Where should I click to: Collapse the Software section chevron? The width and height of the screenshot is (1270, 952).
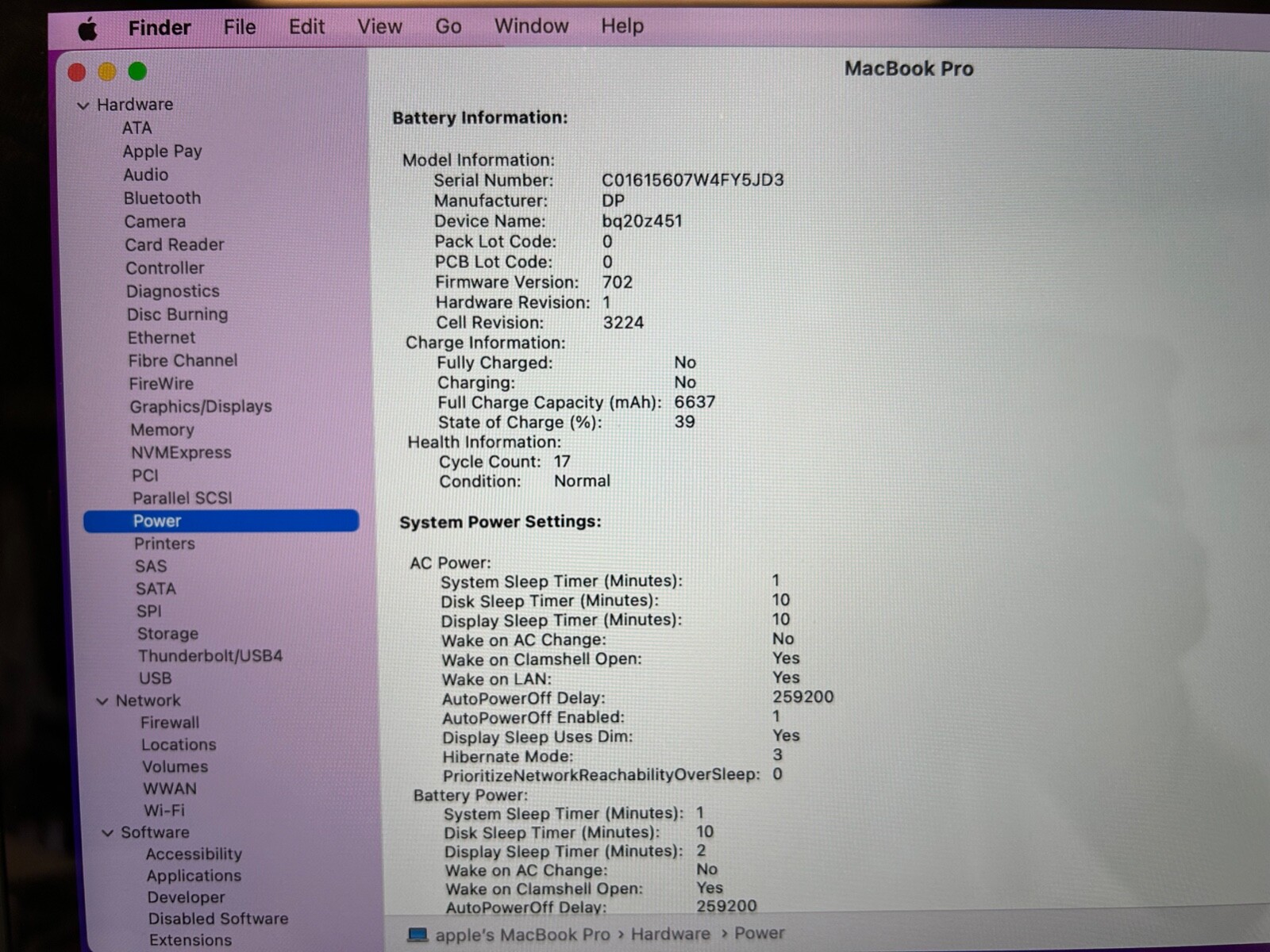(107, 833)
